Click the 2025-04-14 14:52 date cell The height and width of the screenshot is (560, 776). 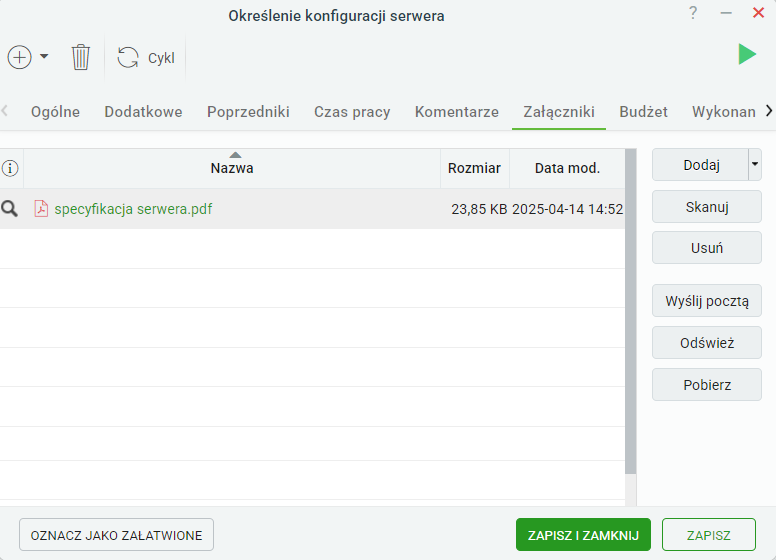tap(567, 209)
